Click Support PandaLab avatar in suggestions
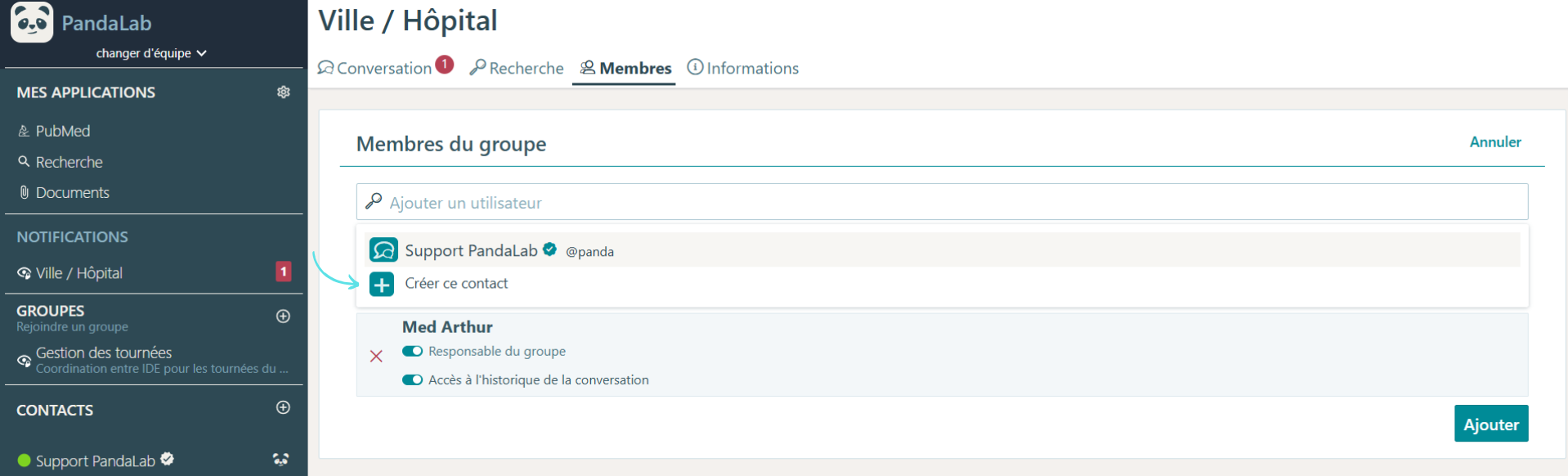The height and width of the screenshot is (476, 1568). coord(383,249)
